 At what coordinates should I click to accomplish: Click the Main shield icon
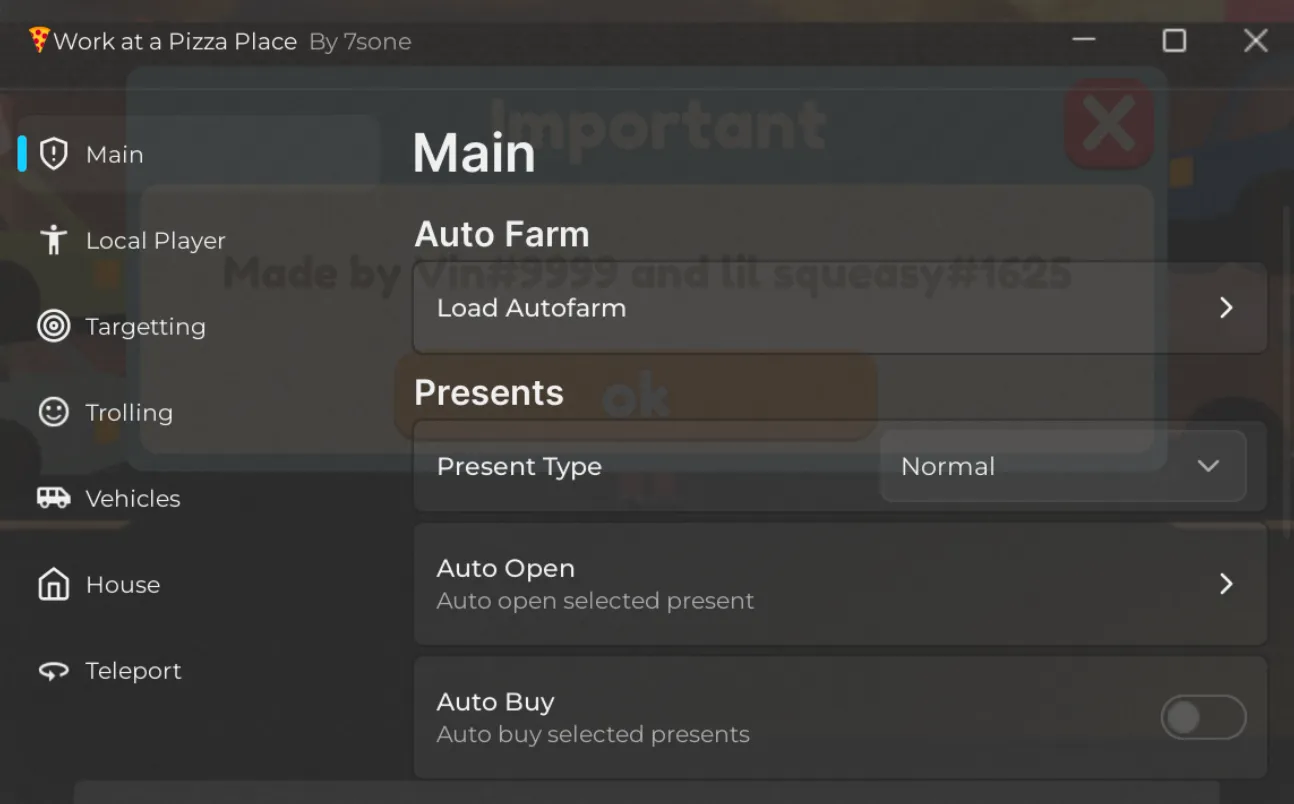53,154
